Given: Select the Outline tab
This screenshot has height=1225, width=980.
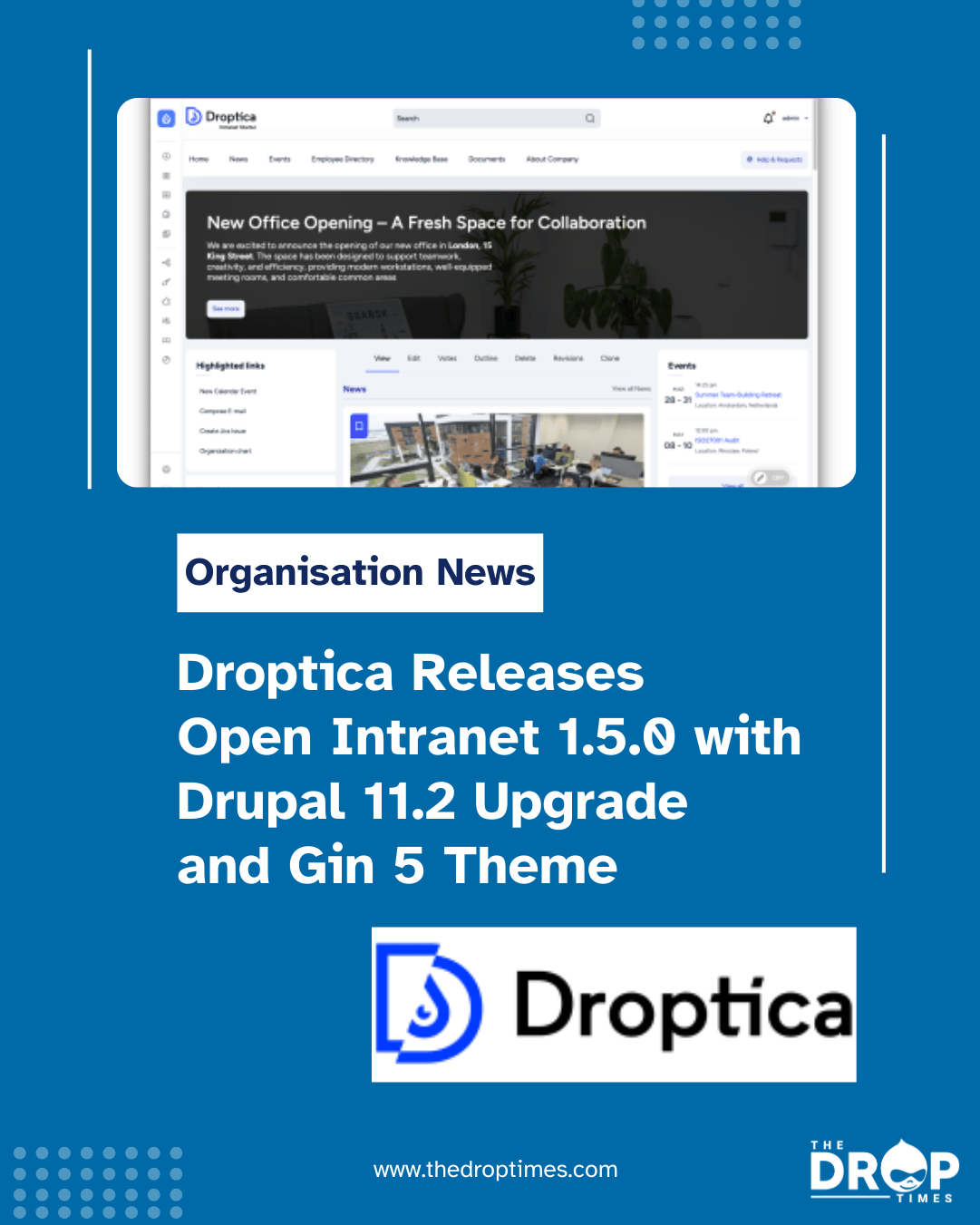Looking at the screenshot, I should pos(486,358).
